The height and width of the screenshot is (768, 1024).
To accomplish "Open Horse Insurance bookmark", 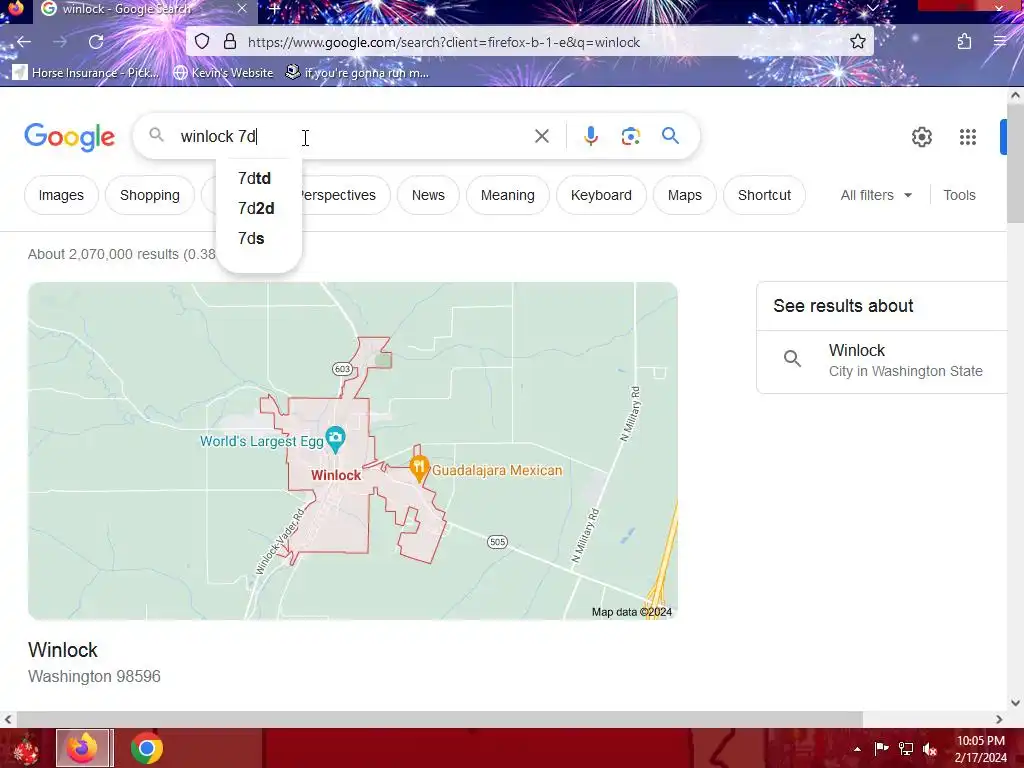I will [86, 72].
